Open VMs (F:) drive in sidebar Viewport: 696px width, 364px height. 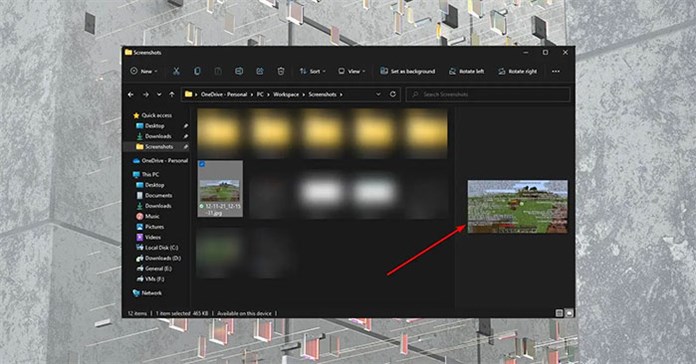coord(154,279)
